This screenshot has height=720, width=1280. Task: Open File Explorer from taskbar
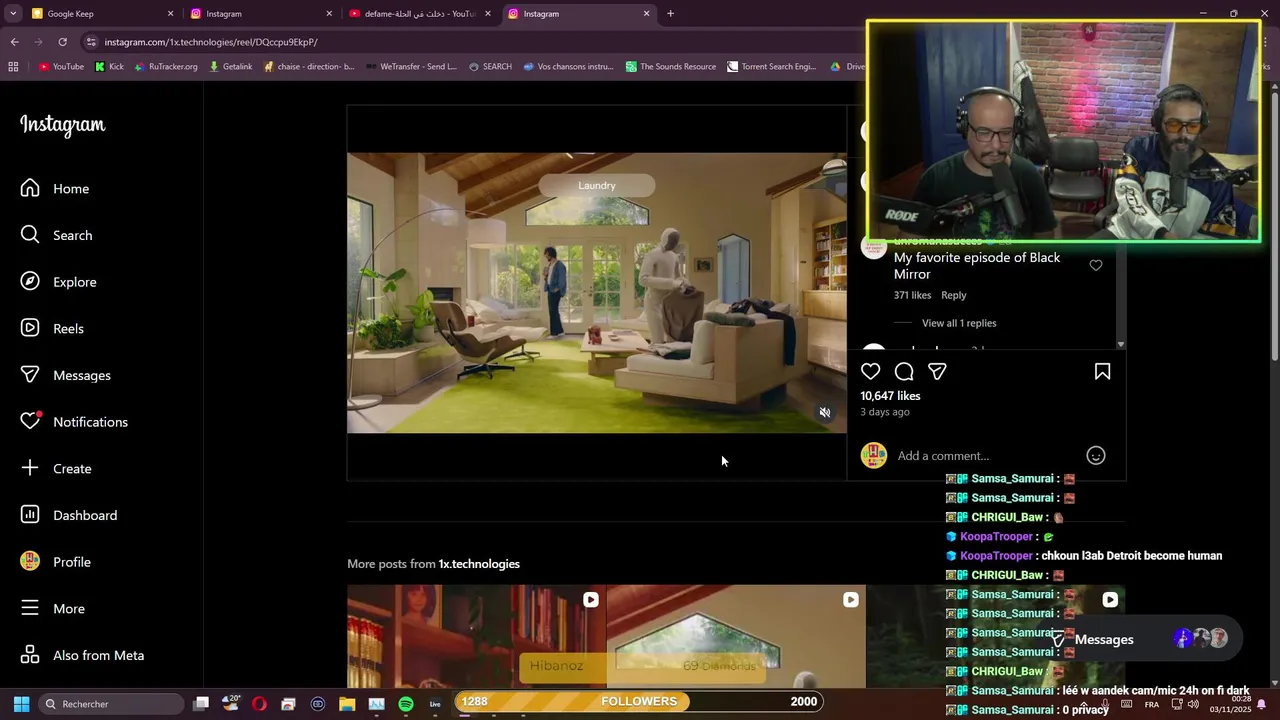pos(347,704)
